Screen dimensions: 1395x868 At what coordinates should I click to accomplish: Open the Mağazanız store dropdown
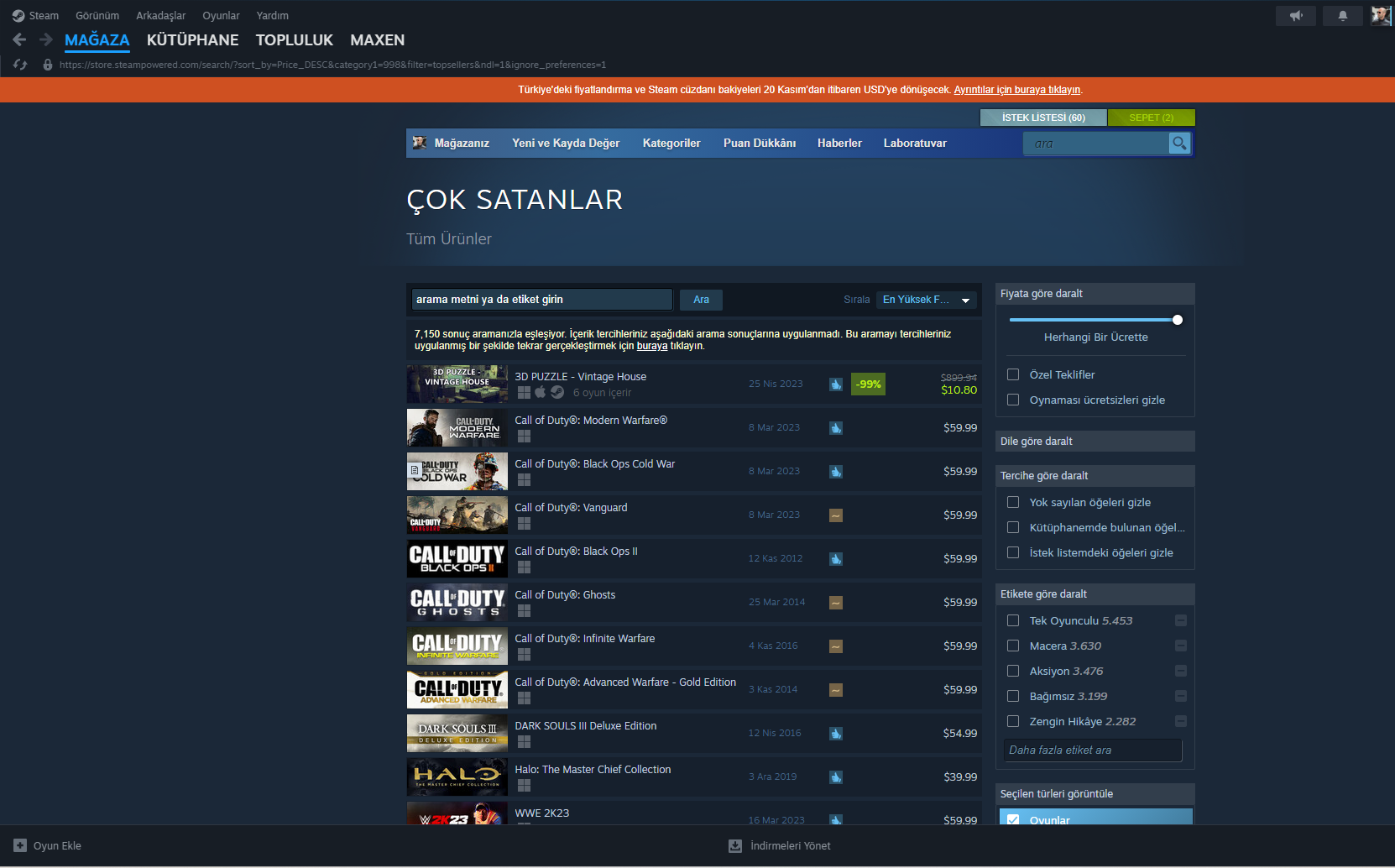click(x=462, y=144)
